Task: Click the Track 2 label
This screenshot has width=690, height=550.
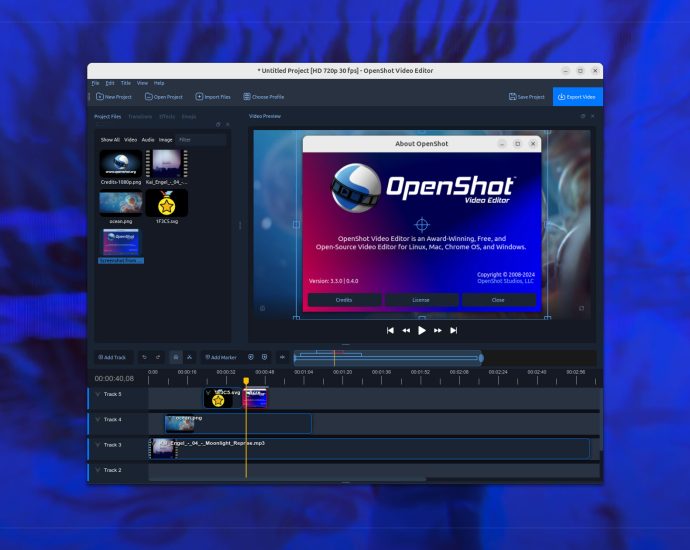Action: 113,470
